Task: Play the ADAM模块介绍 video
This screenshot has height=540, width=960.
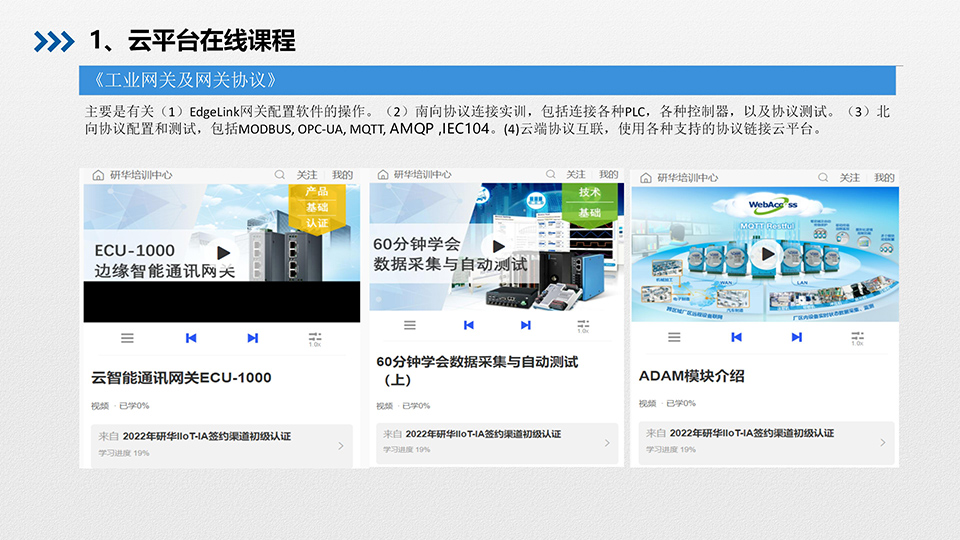Action: point(767,254)
